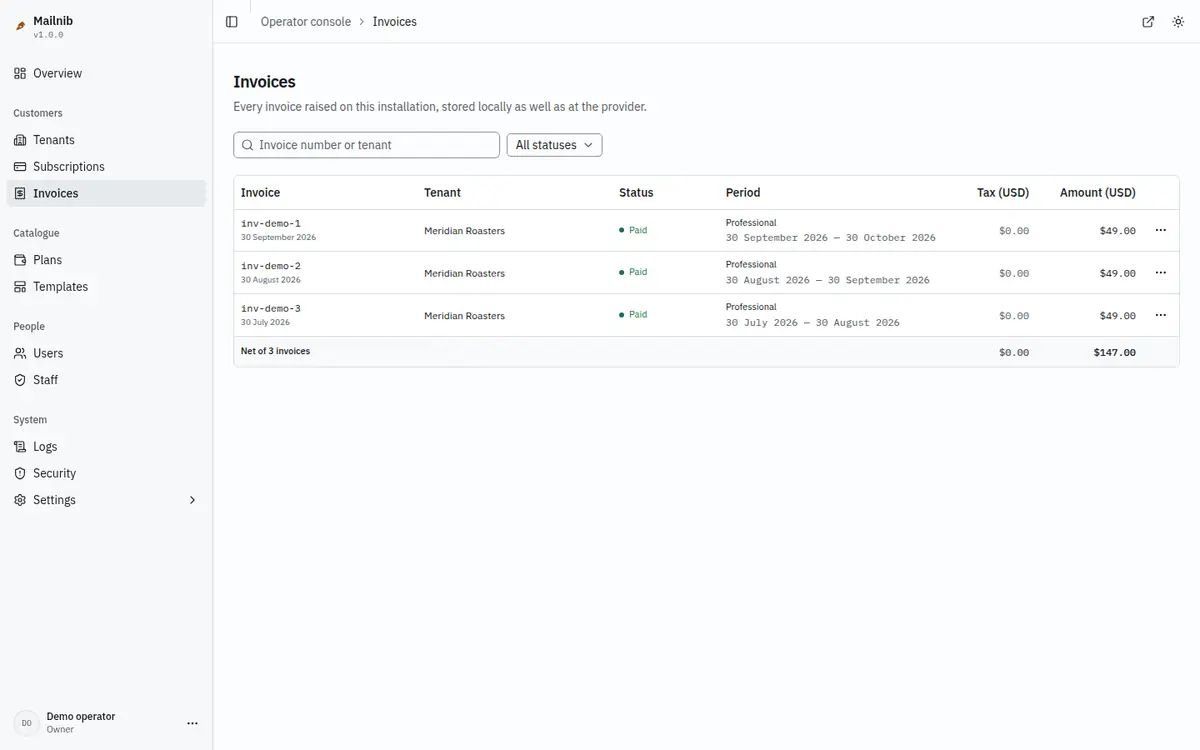Click Paid status of inv-demo-3

point(633,314)
